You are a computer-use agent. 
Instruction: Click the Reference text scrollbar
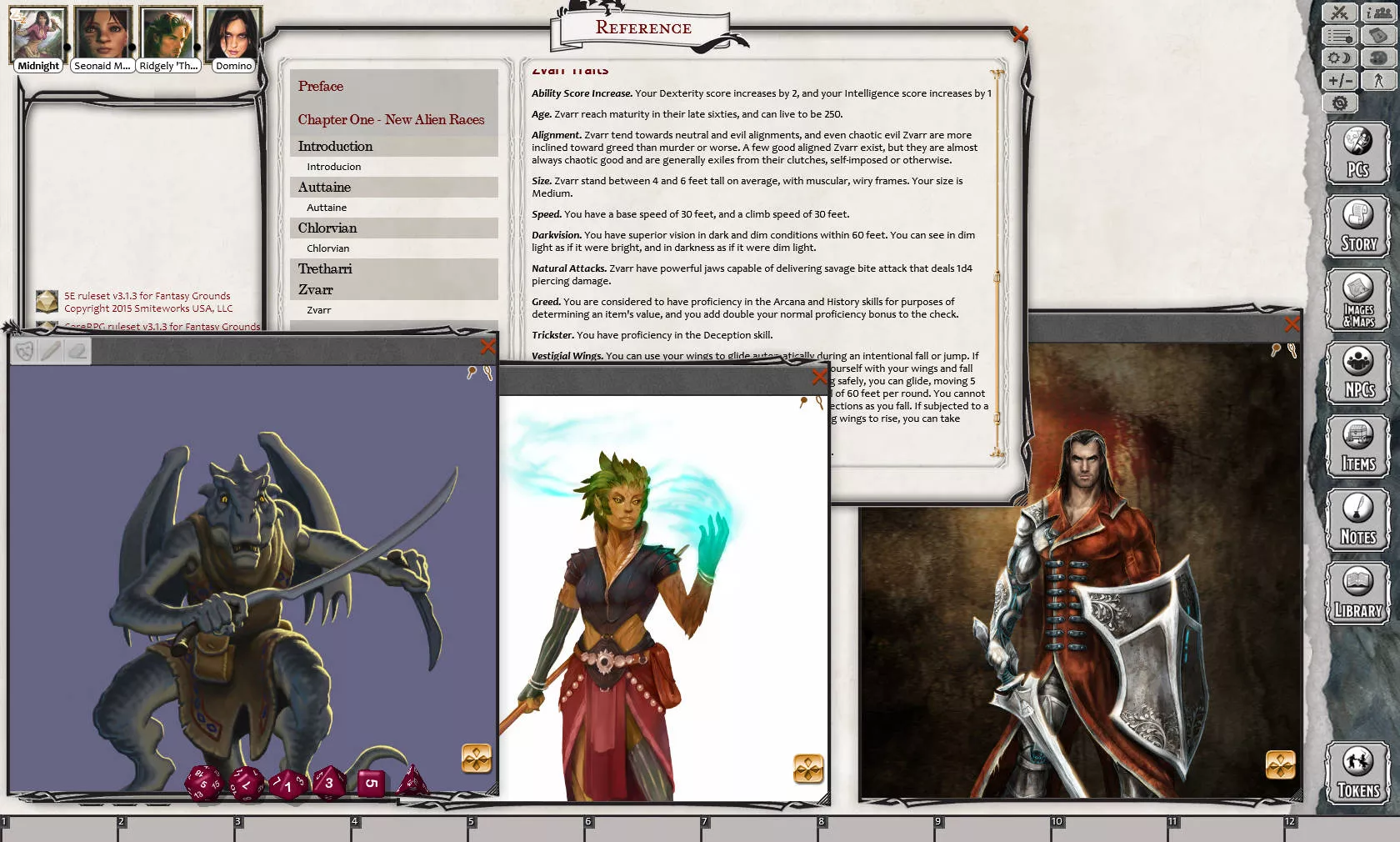coord(997,263)
